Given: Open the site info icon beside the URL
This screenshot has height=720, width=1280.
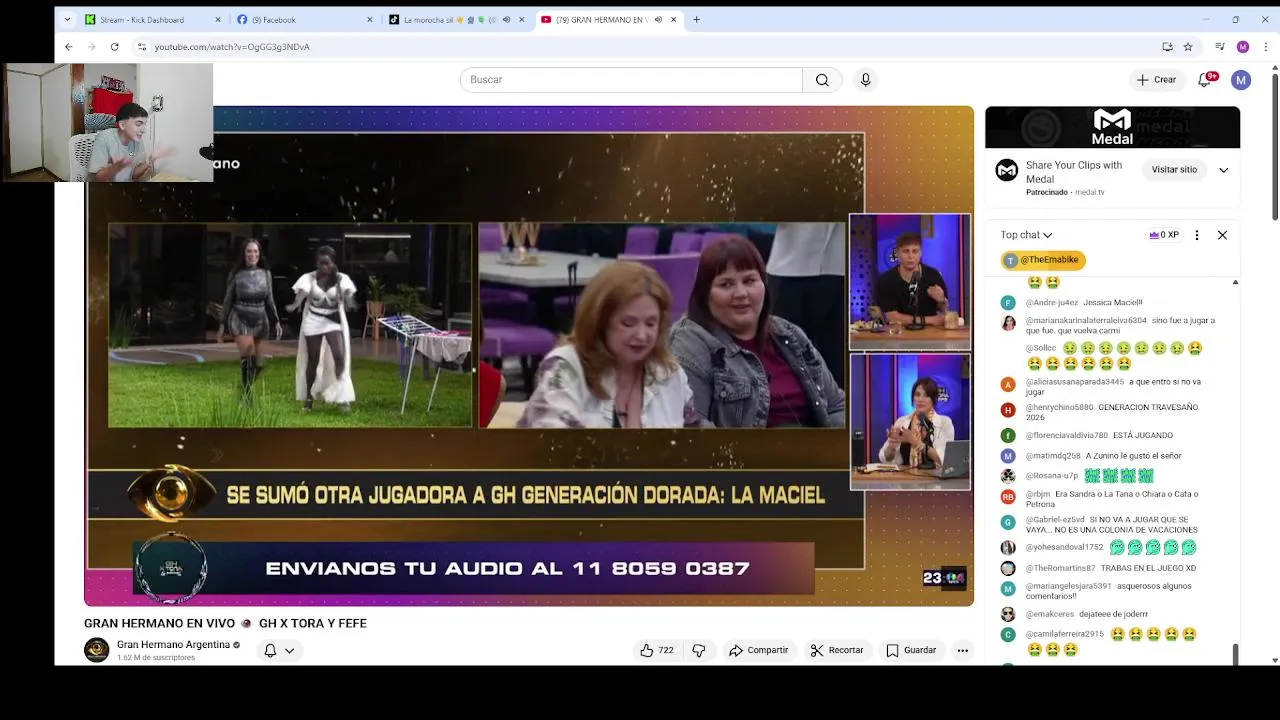Looking at the screenshot, I should [142, 47].
